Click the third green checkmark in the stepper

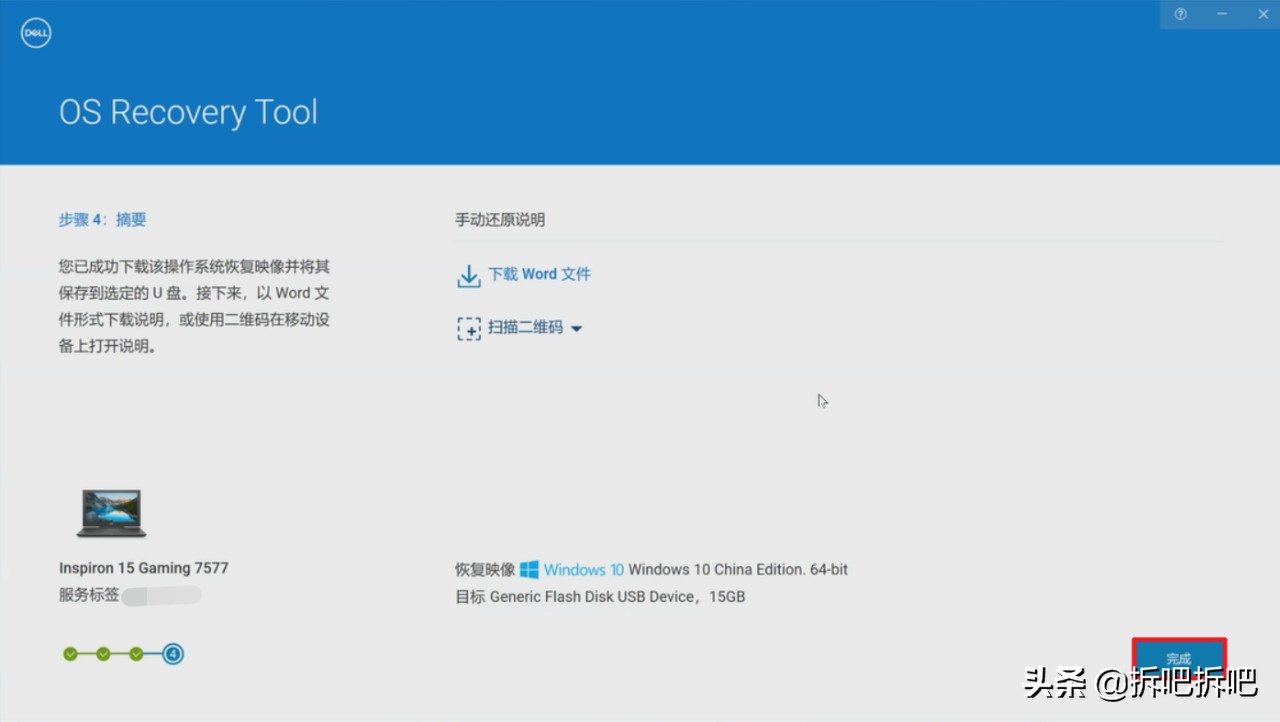[x=137, y=653]
